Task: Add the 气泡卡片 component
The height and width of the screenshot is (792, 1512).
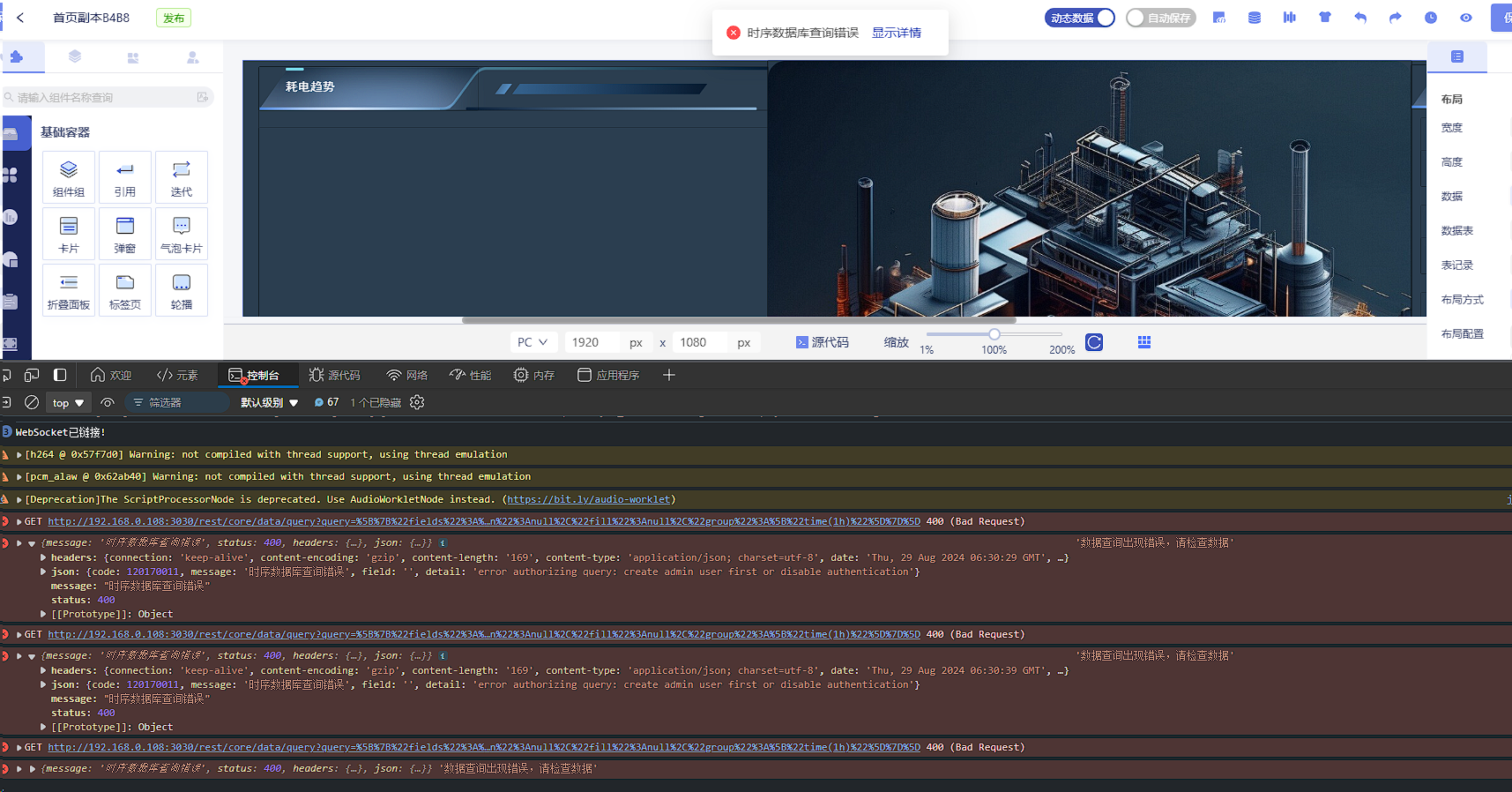Action: coord(182,233)
